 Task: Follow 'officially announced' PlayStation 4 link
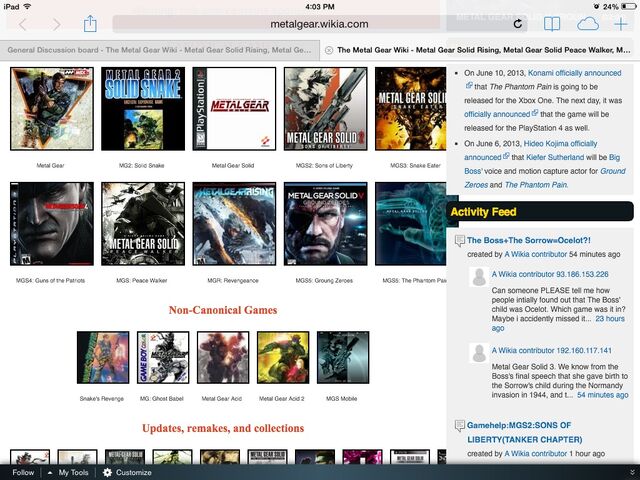[497, 114]
